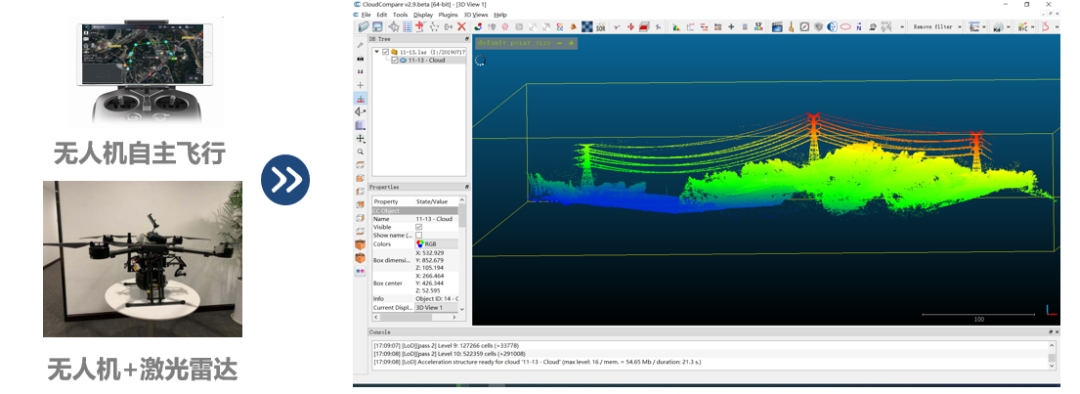Open the Colors RGB dropdown
The image size is (1080, 394).
pyautogui.click(x=435, y=244)
